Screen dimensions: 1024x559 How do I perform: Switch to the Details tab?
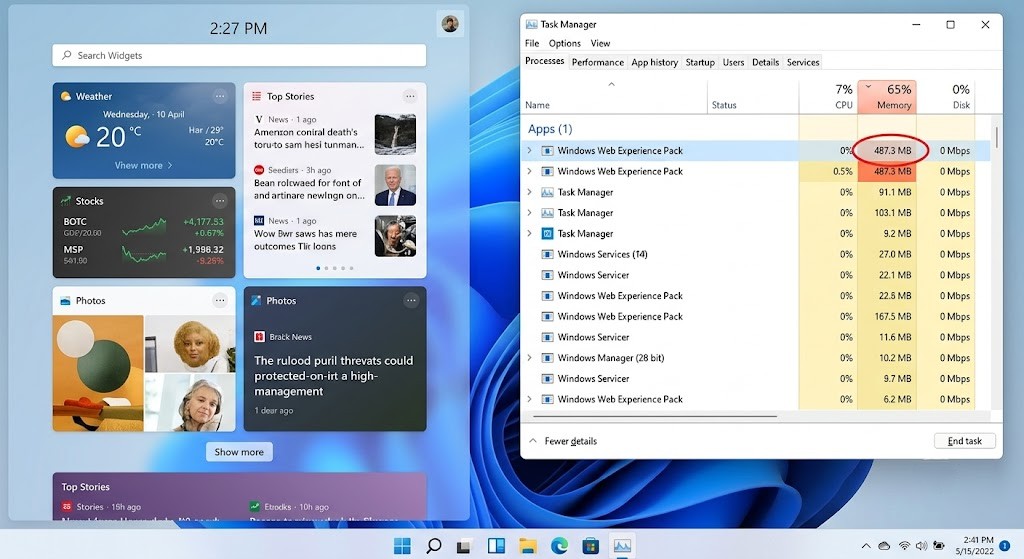(x=765, y=62)
